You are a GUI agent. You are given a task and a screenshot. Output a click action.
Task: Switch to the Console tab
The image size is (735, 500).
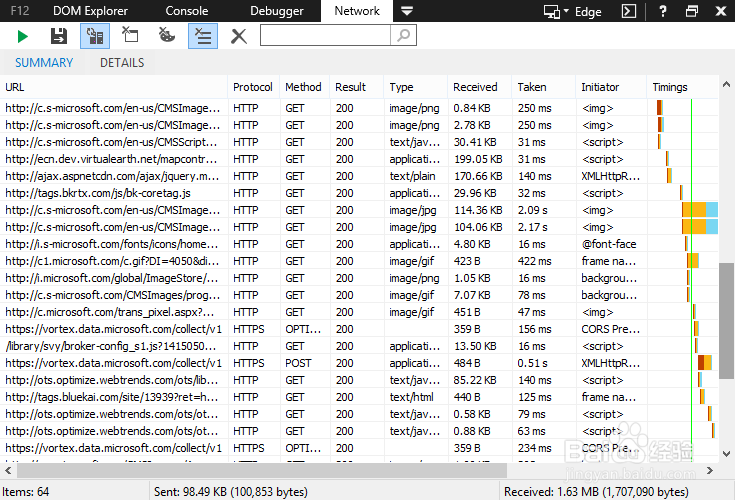click(187, 11)
